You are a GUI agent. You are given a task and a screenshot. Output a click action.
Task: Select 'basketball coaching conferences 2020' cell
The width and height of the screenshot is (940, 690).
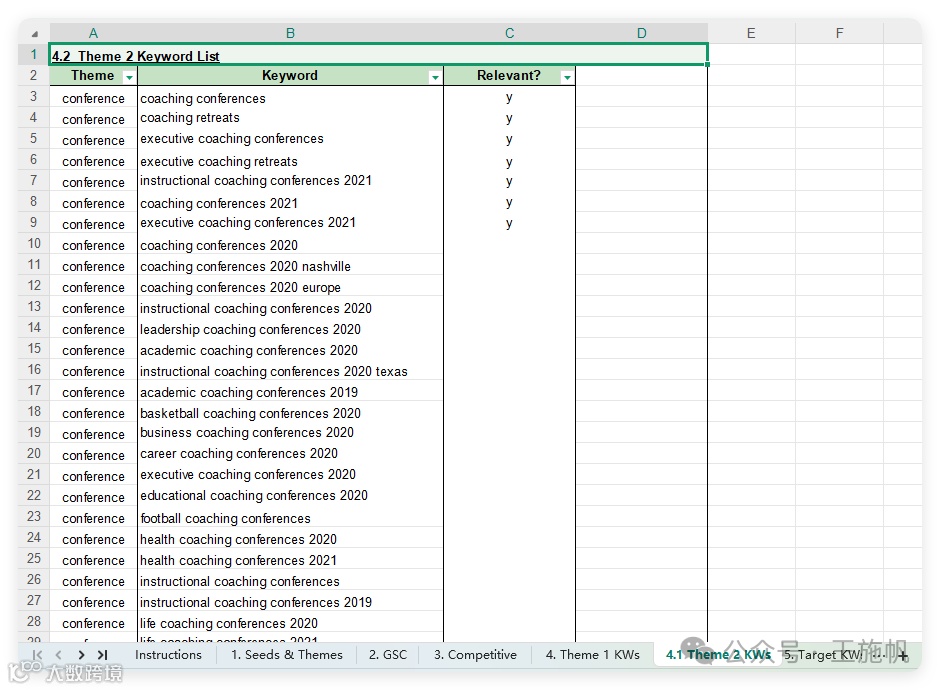tap(291, 412)
